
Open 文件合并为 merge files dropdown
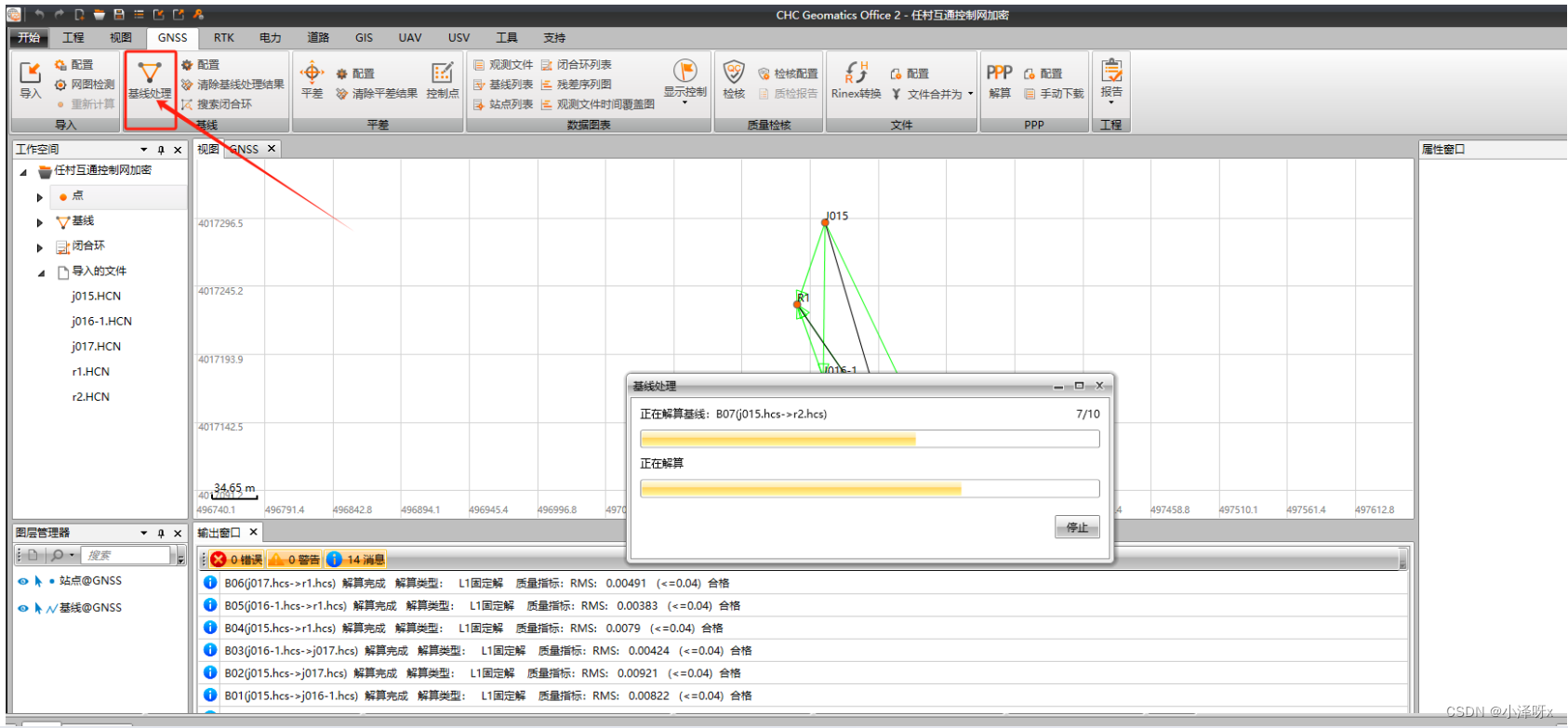(932, 94)
